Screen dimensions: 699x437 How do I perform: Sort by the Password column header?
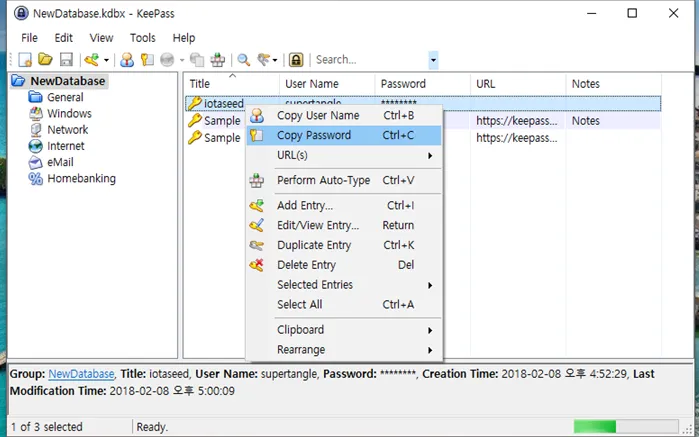click(422, 84)
